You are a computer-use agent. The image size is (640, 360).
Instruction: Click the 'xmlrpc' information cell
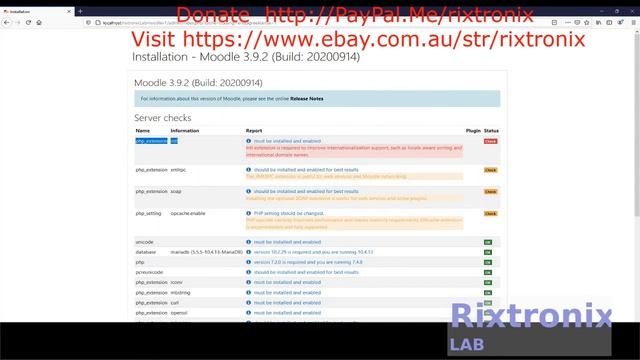(178, 169)
